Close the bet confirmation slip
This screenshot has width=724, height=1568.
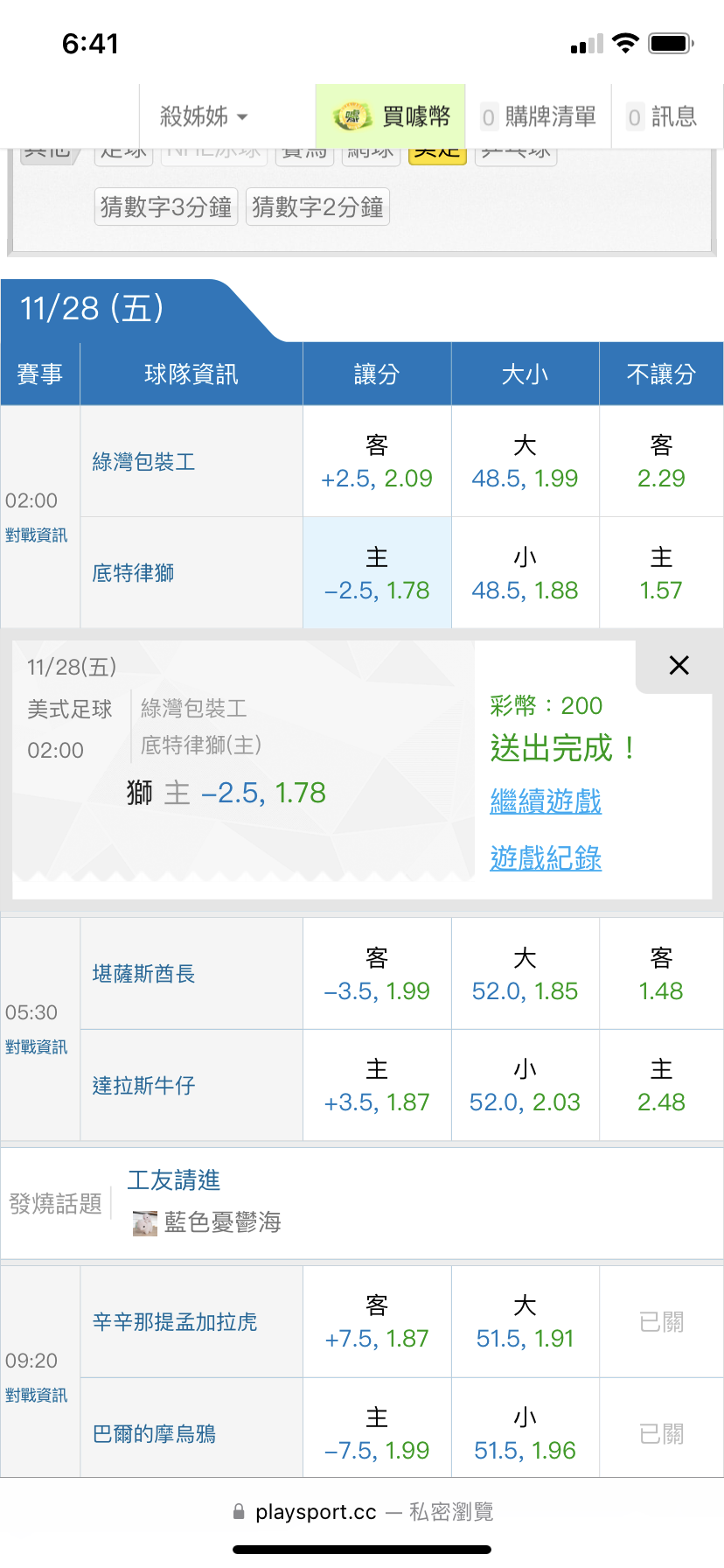click(679, 666)
